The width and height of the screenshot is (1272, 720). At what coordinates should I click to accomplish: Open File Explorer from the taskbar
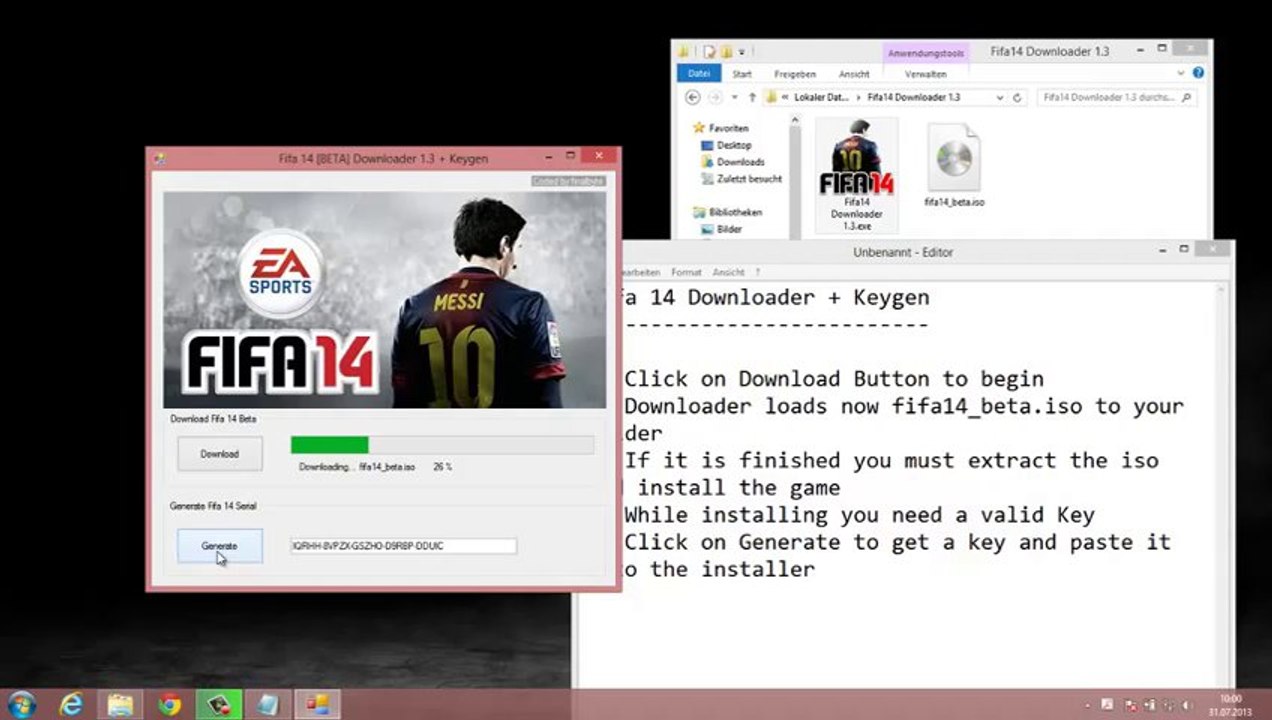pyautogui.click(x=120, y=705)
